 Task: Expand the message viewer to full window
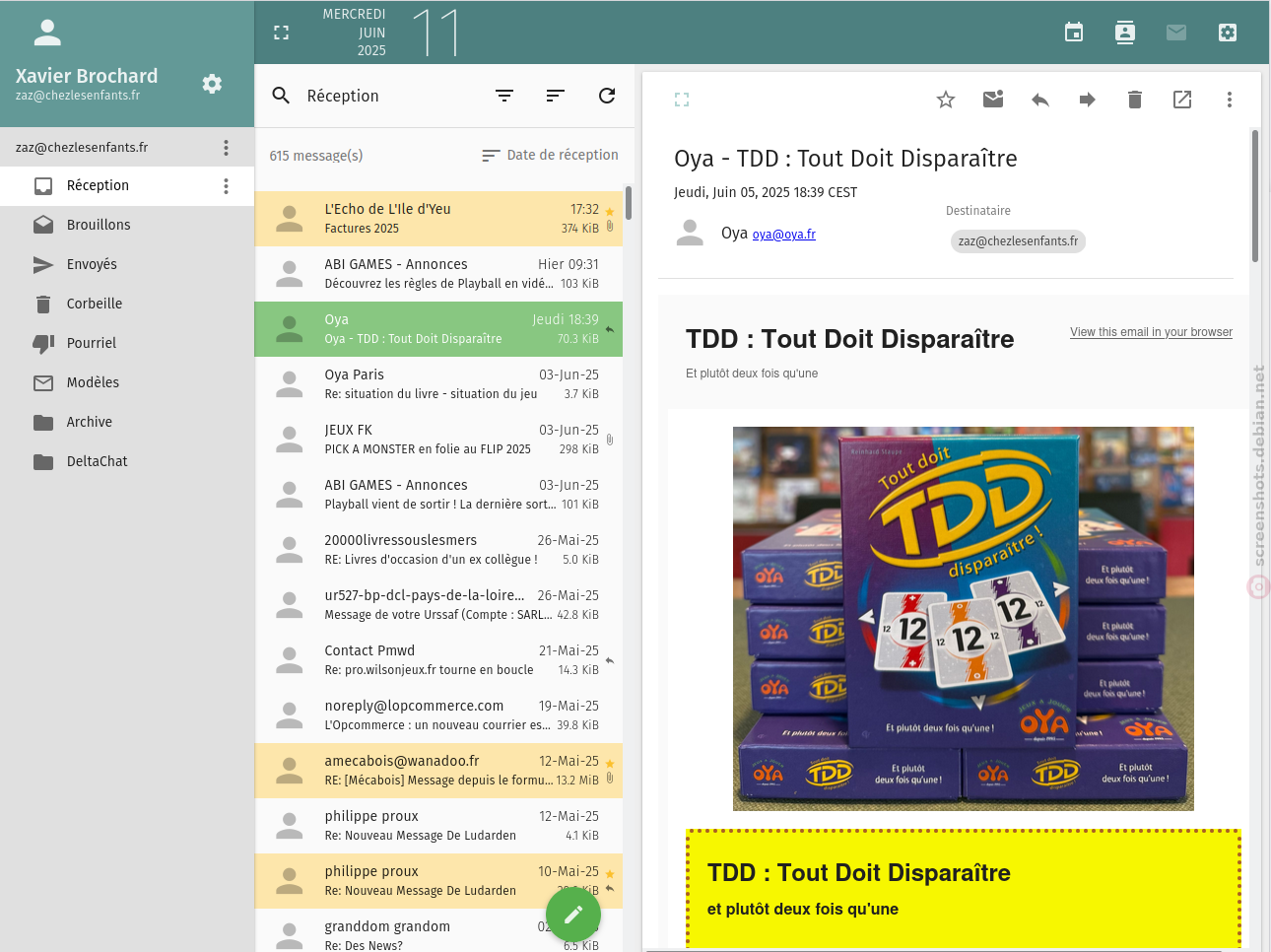coord(682,100)
